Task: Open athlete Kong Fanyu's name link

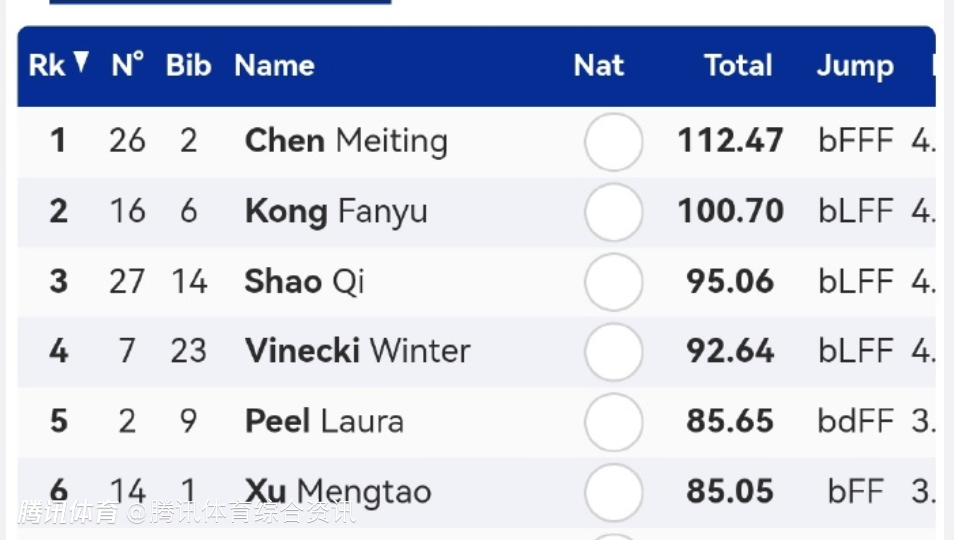Action: click(x=336, y=211)
